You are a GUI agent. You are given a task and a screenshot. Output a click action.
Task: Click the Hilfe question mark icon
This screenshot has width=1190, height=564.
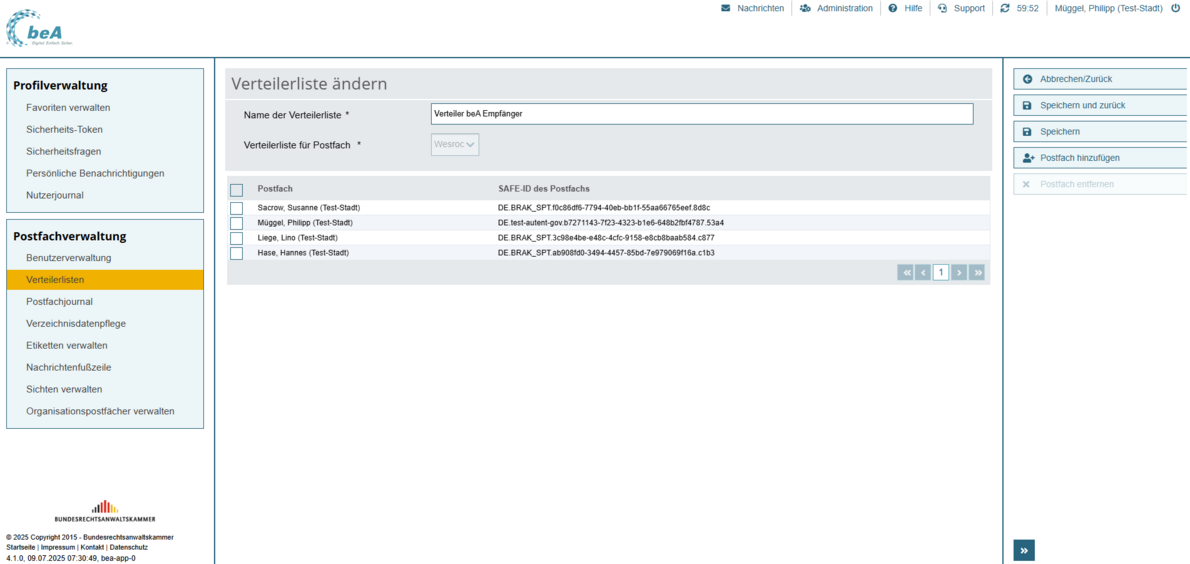pos(893,8)
